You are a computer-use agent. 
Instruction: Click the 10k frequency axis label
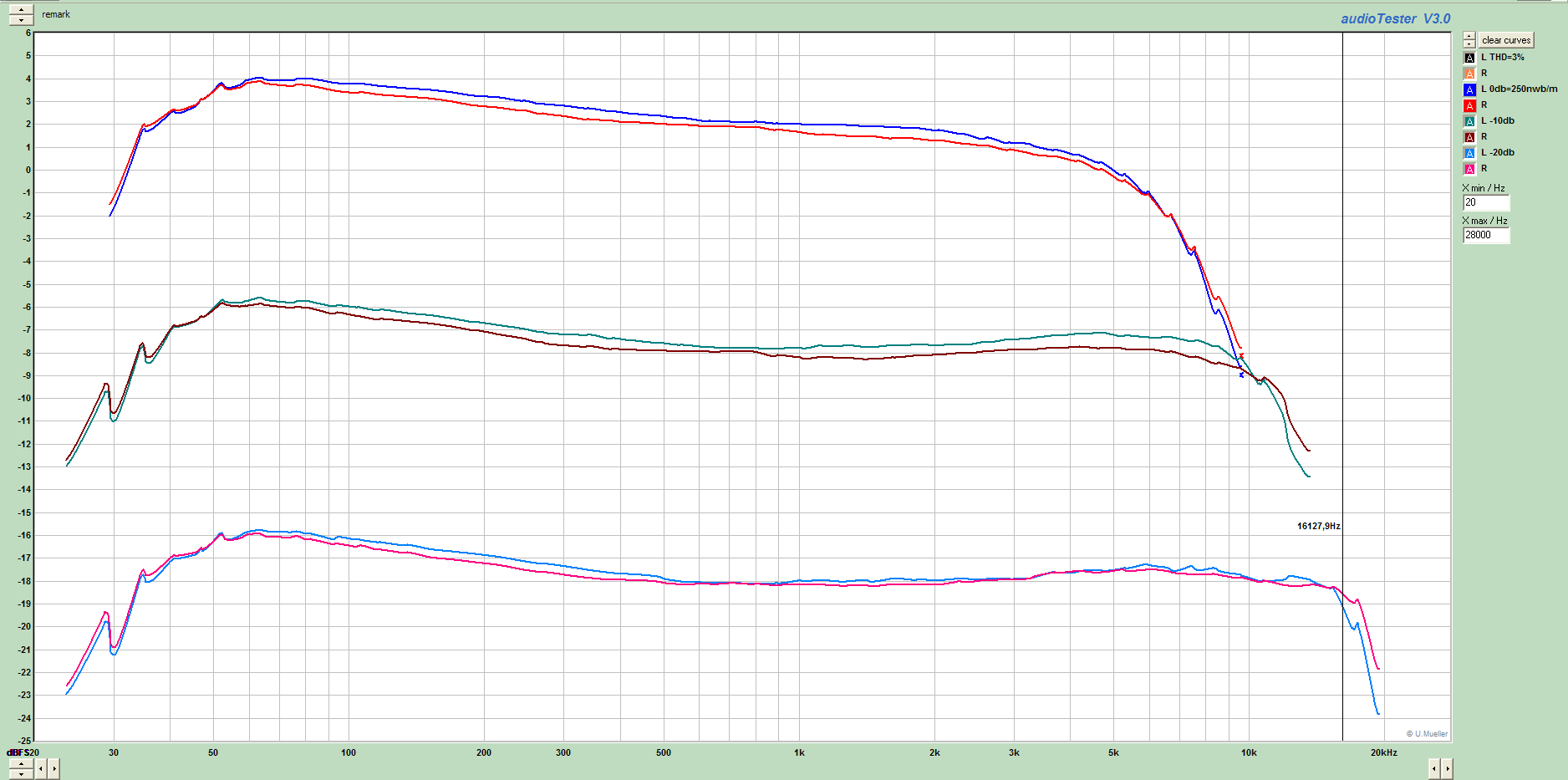(1249, 752)
